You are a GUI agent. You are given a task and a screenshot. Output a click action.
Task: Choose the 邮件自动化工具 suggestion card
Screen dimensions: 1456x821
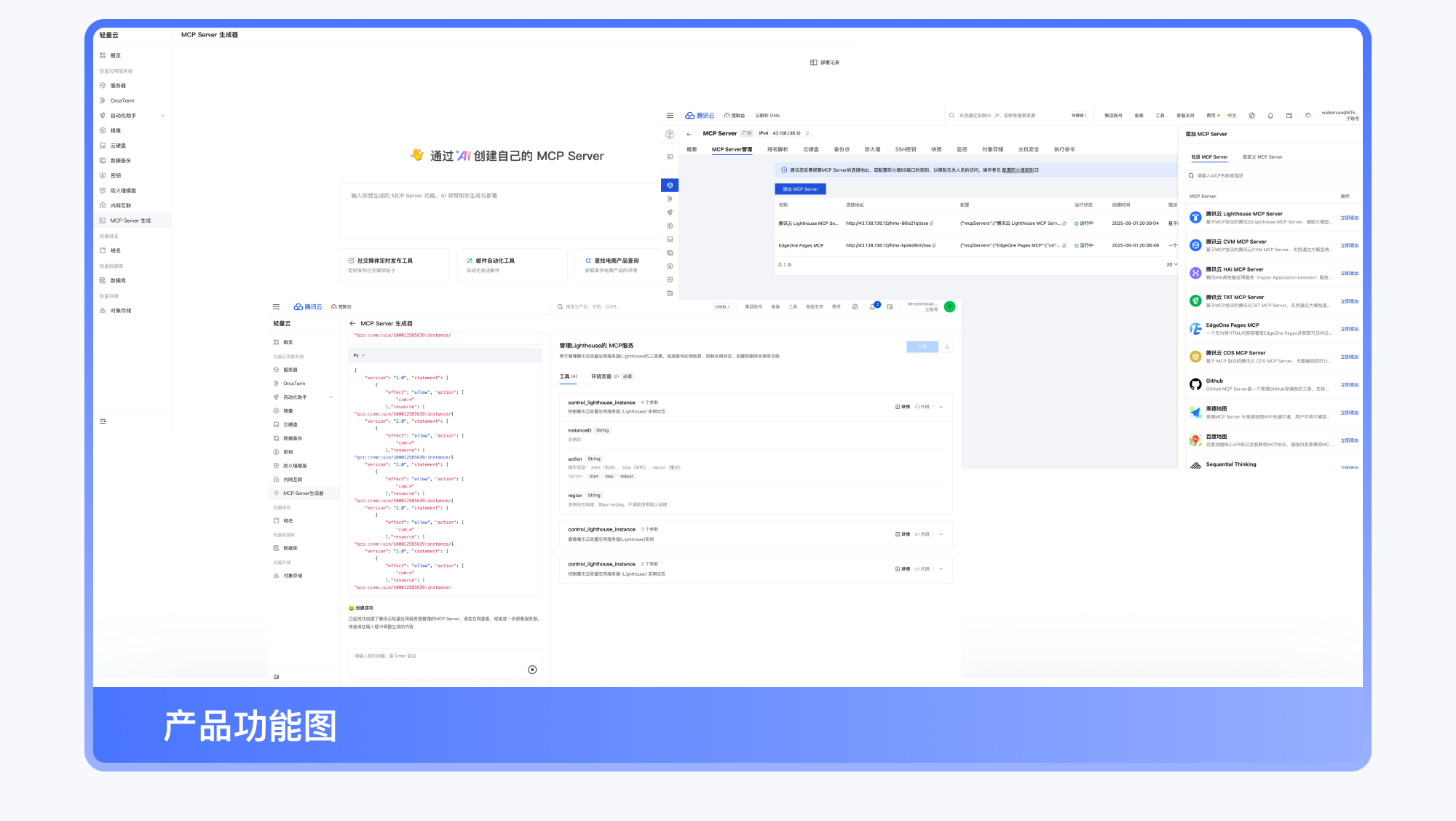coord(512,265)
